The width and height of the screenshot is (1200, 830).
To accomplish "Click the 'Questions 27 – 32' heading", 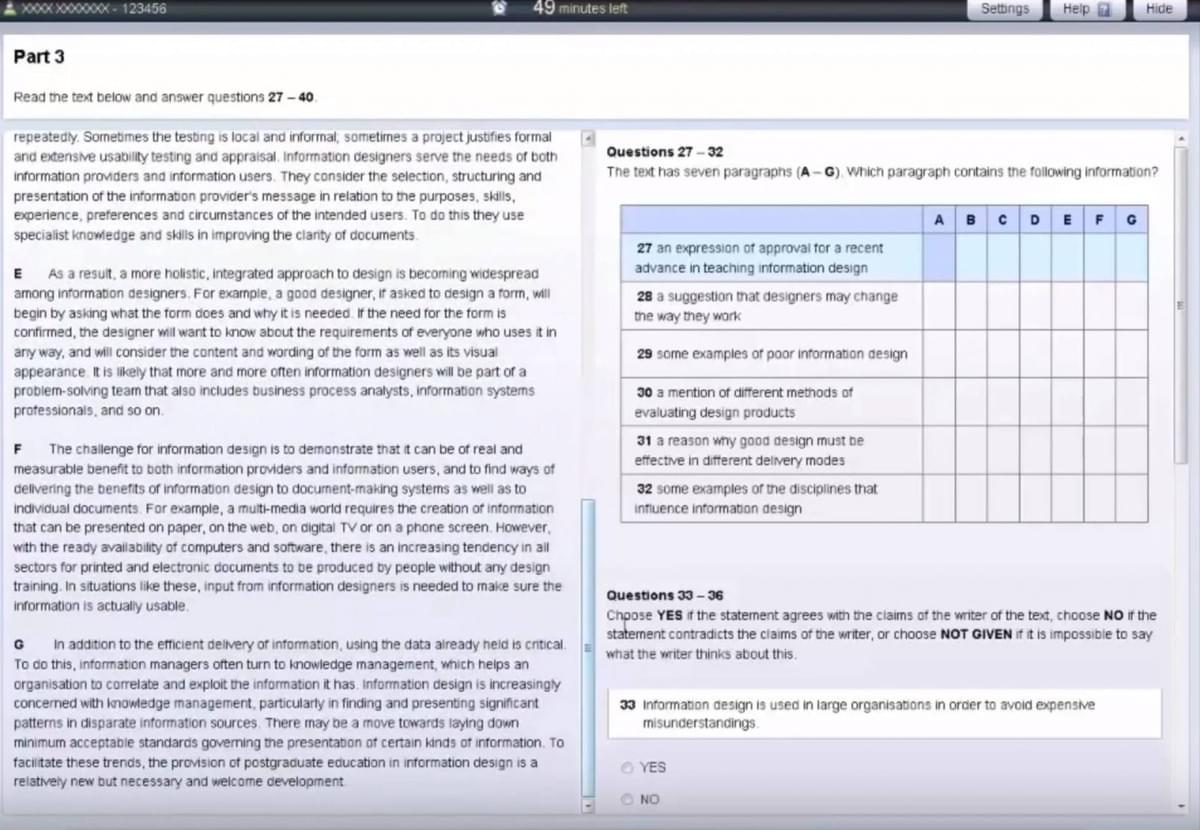I will point(664,152).
